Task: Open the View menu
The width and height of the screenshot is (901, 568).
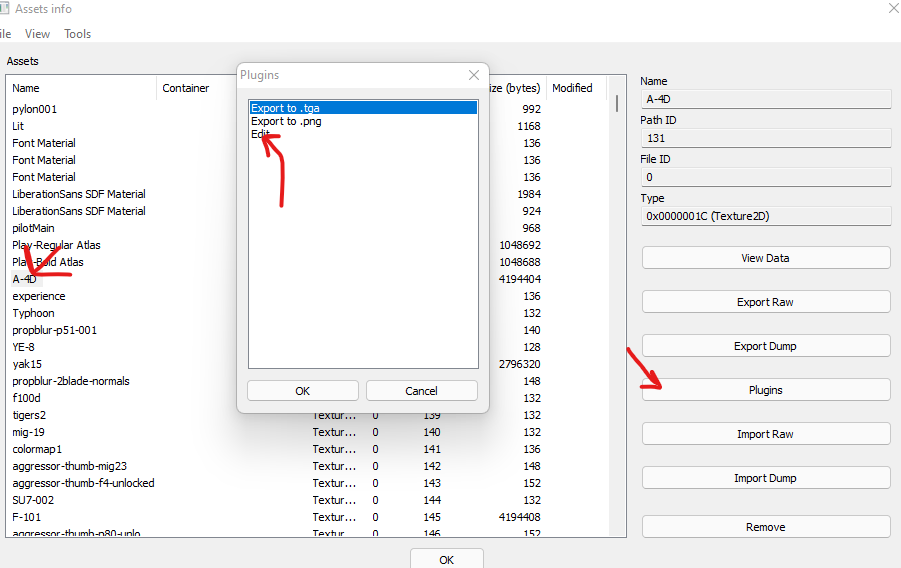Action: 37,34
